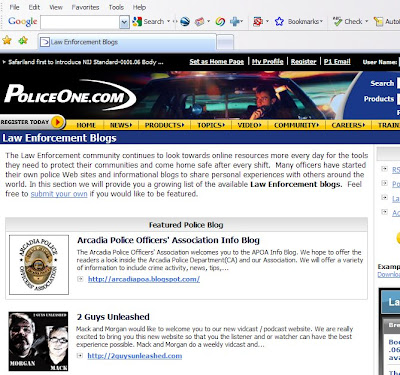
Task: Click the first sidebar bullet icon (RS)
Action: tap(384, 169)
